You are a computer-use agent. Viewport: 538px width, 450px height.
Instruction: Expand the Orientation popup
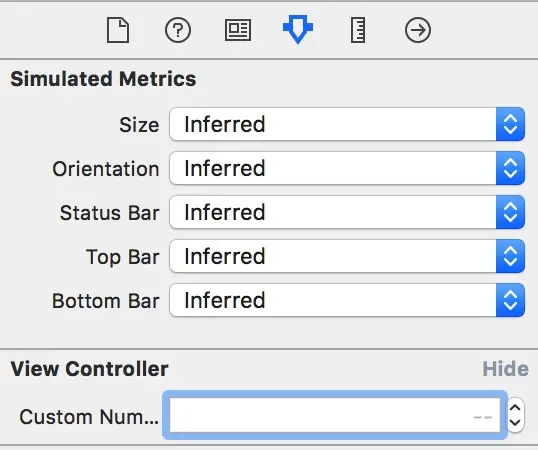pyautogui.click(x=347, y=168)
